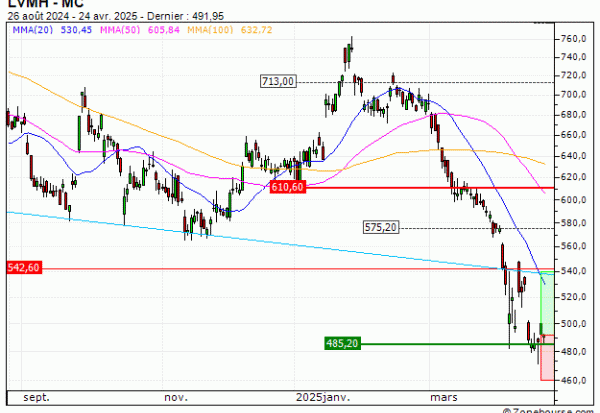Click the green target zone rectangle

click(x=547, y=303)
